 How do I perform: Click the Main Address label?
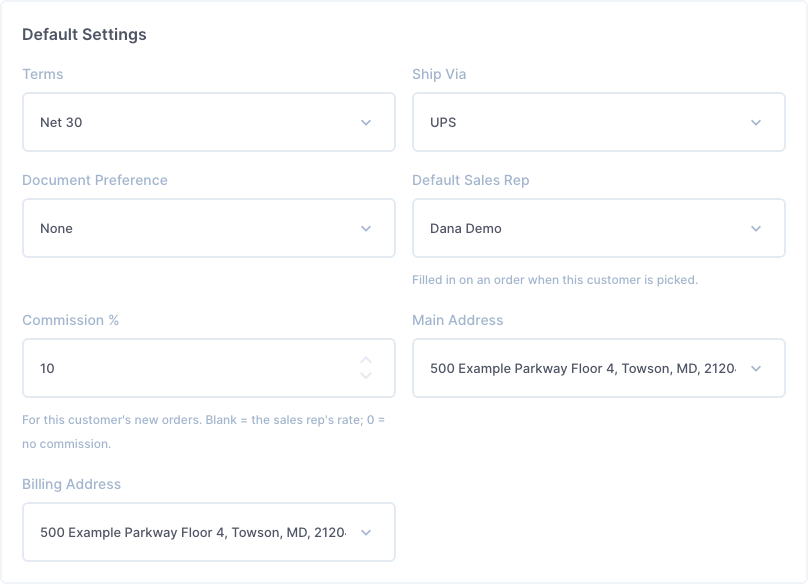(458, 320)
